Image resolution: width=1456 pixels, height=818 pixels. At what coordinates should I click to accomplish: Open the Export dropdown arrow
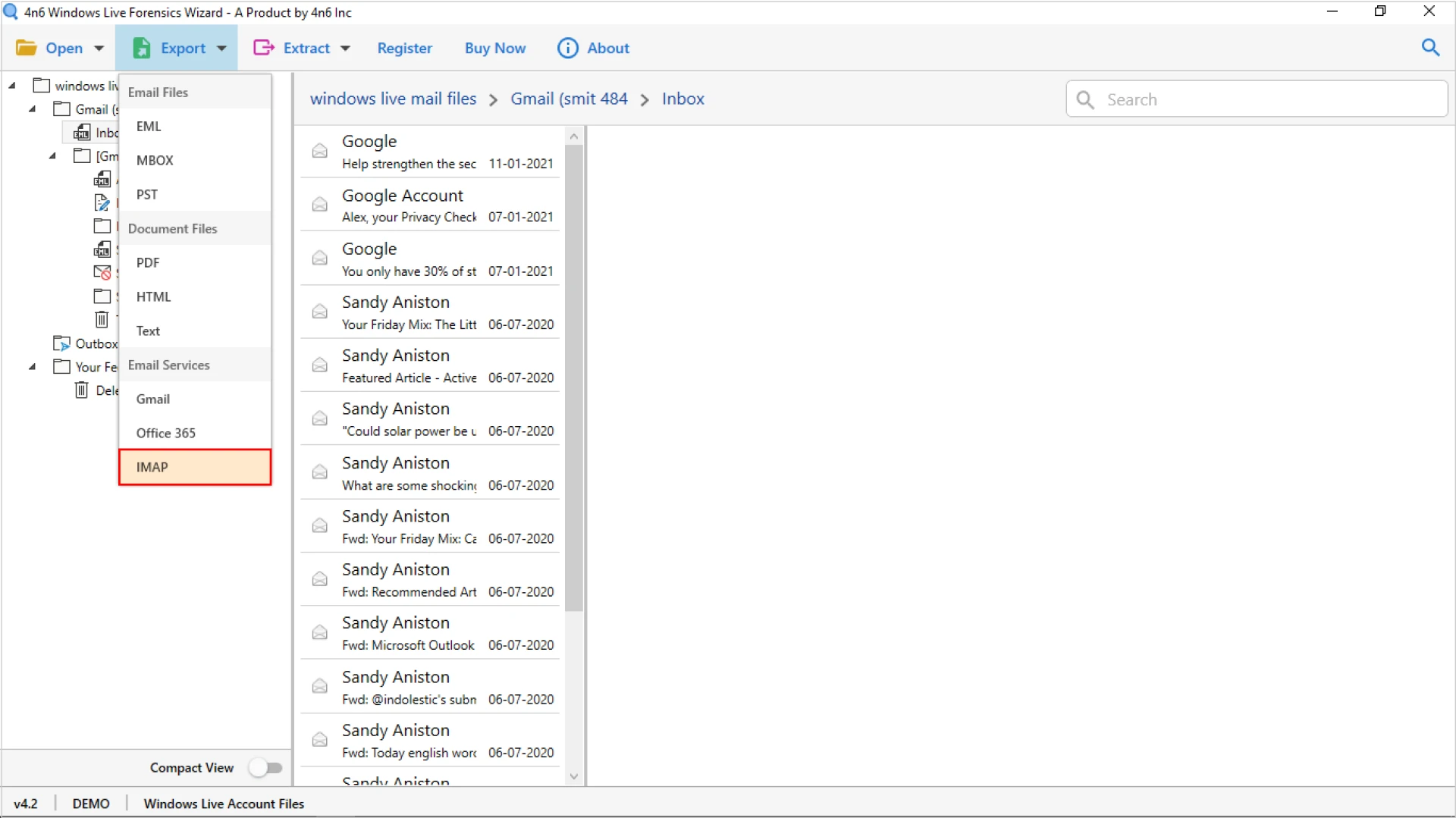[221, 49]
